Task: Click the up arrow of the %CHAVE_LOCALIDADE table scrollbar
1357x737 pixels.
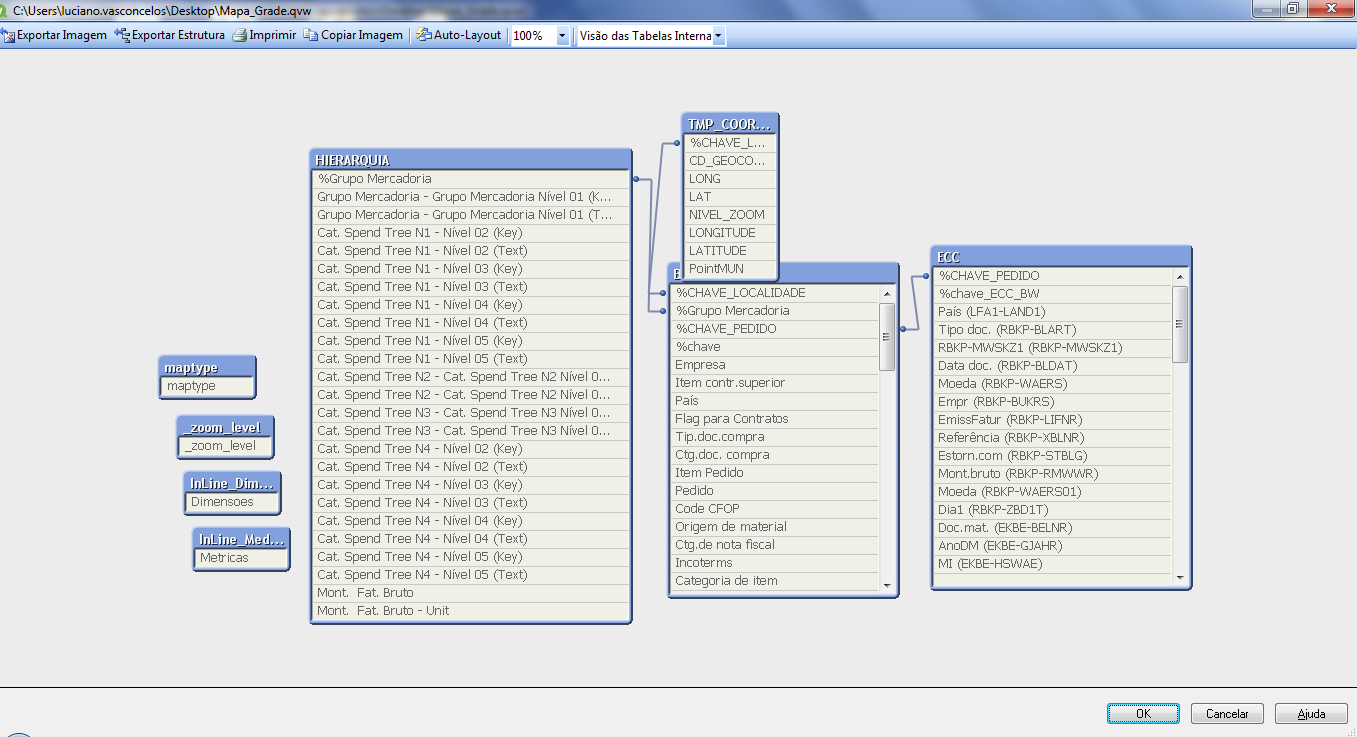Action: coord(887,294)
